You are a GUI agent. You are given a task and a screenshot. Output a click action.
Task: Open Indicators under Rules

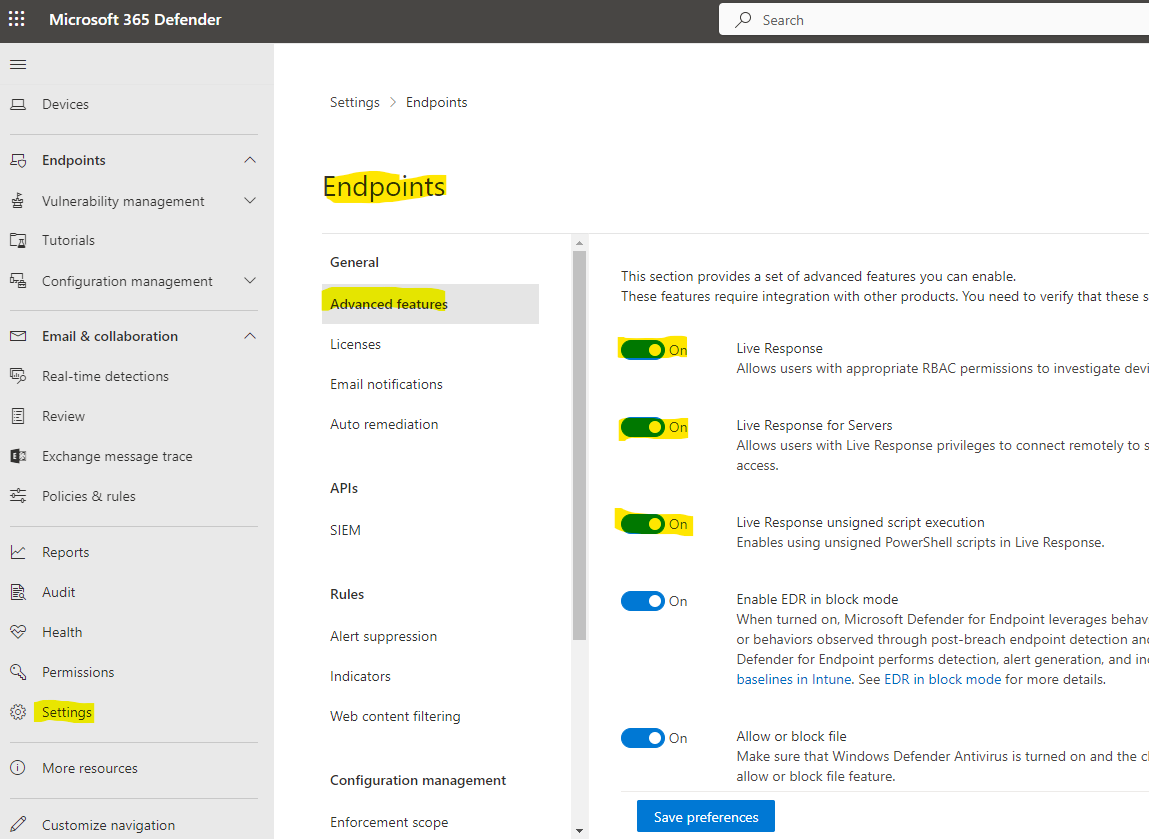coord(360,676)
